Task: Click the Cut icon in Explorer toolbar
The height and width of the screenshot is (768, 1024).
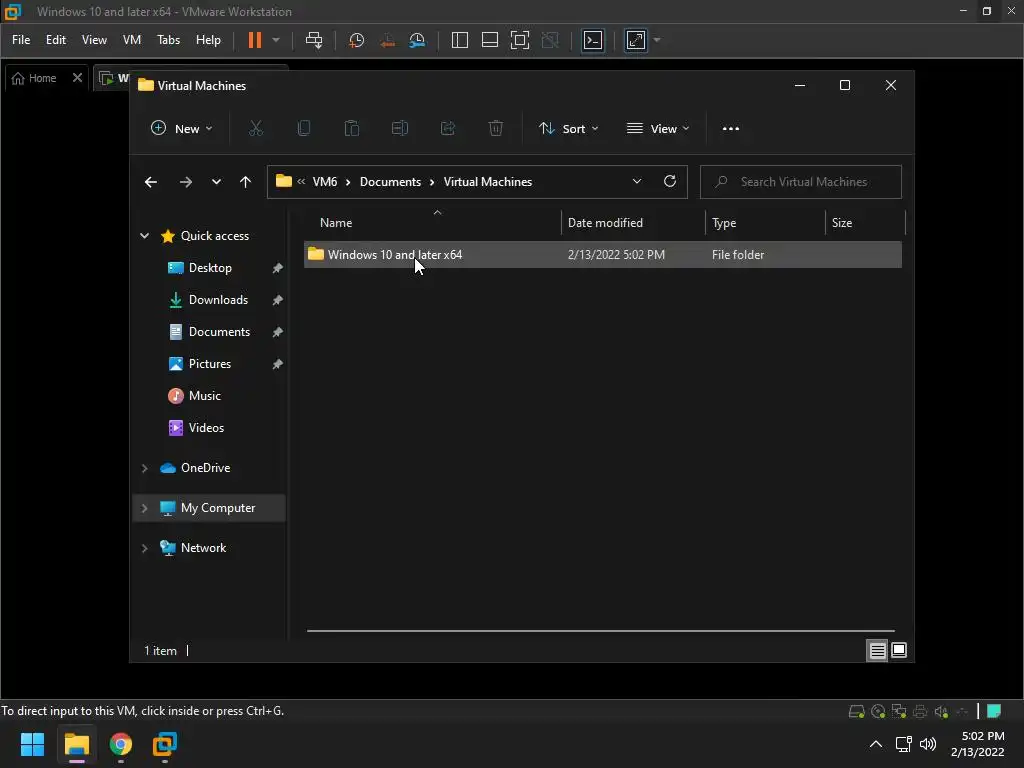Action: coord(256,128)
